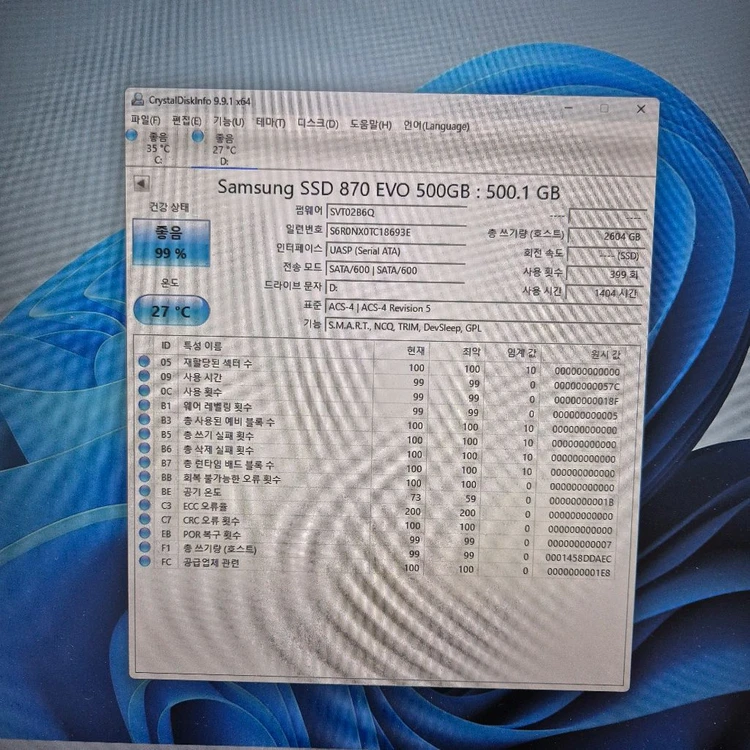Screen dimensions: 750x750
Task: Select the 총 사용된 예비 블록 수 row
Action: 377,424
